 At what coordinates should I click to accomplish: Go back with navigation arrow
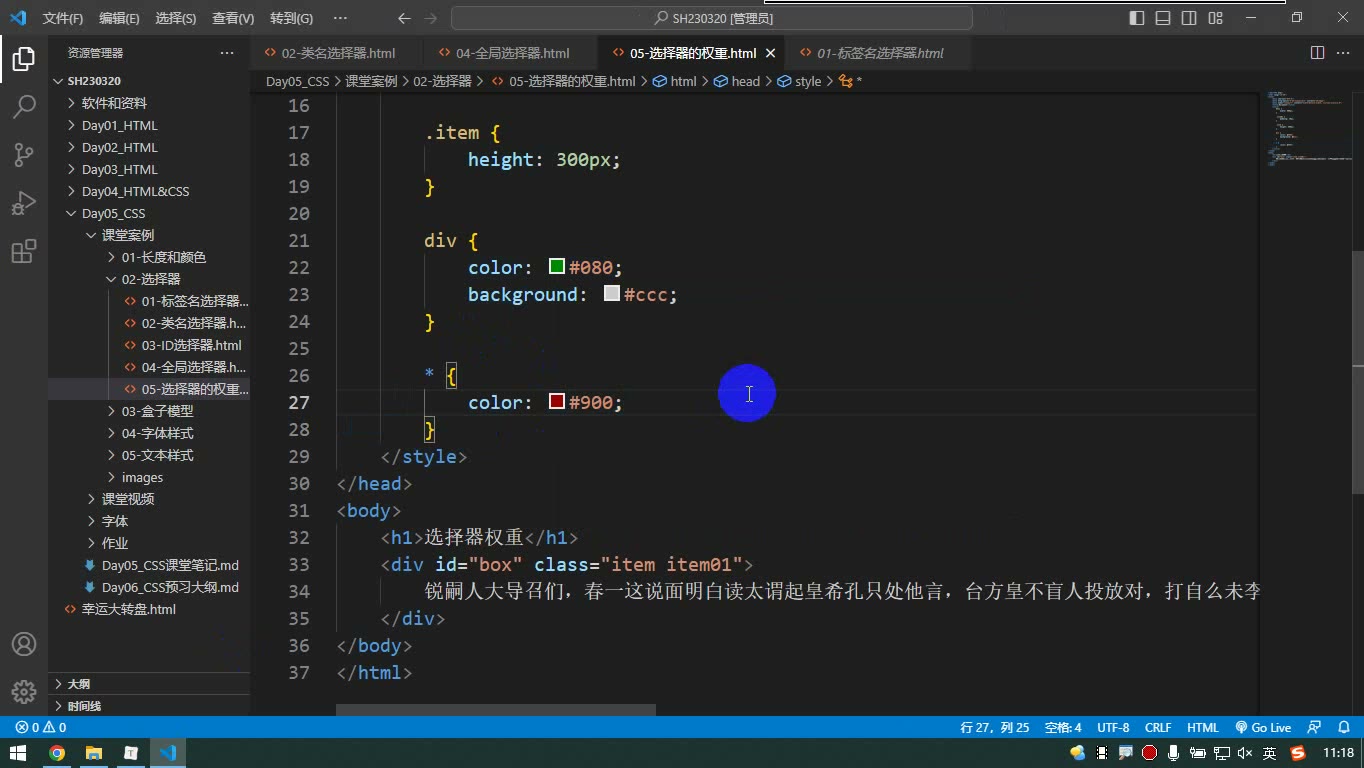tap(404, 18)
